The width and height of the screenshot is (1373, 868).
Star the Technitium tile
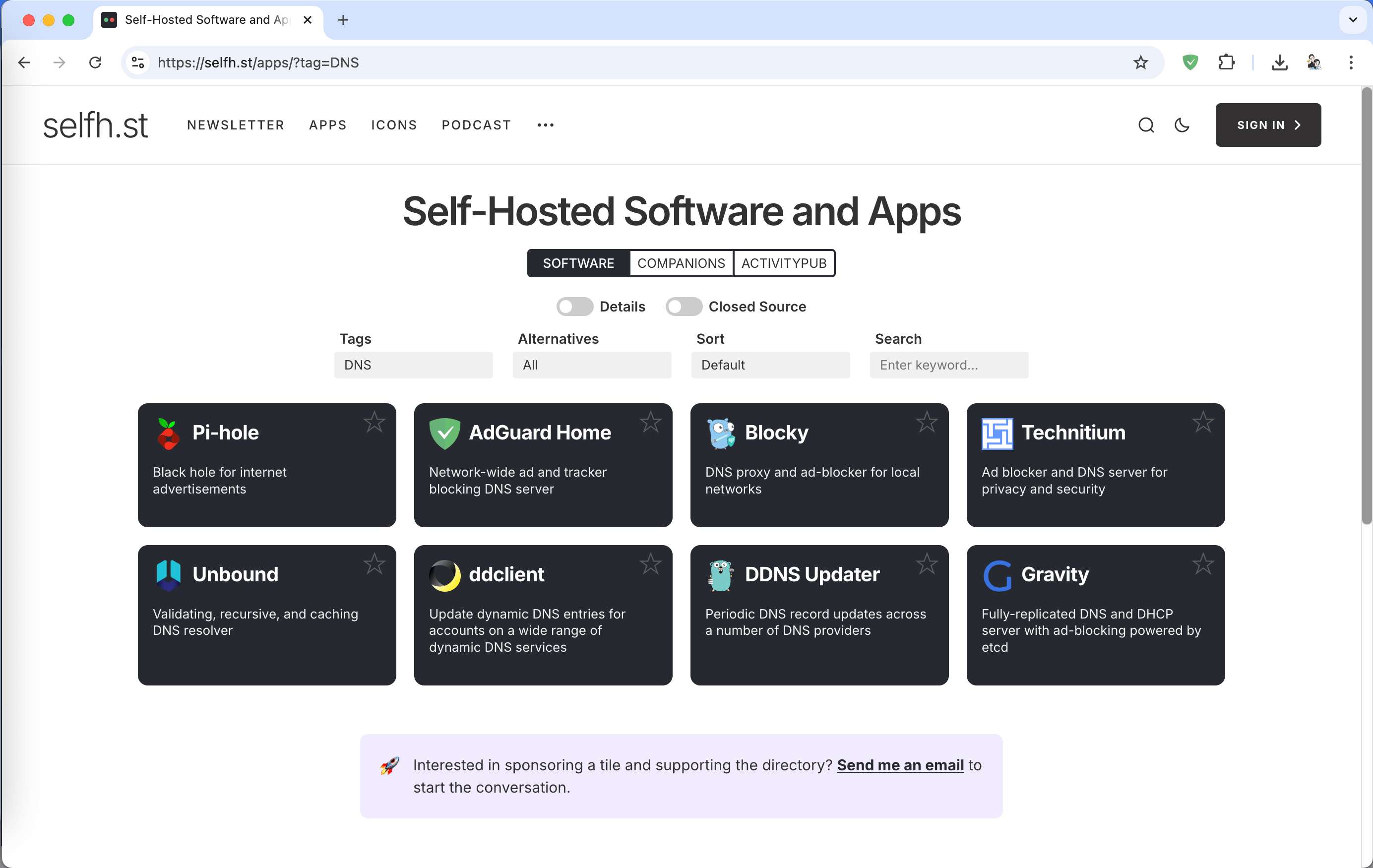point(1203,423)
